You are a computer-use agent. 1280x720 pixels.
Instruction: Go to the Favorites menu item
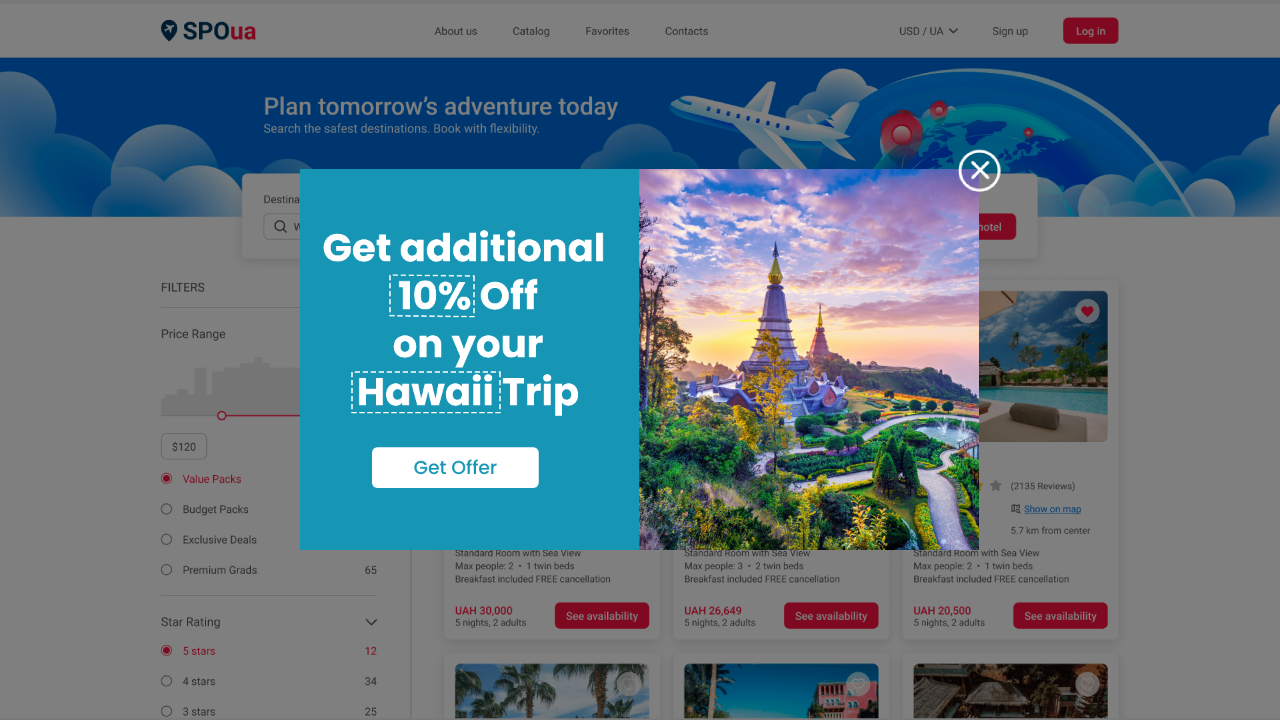pyautogui.click(x=607, y=31)
